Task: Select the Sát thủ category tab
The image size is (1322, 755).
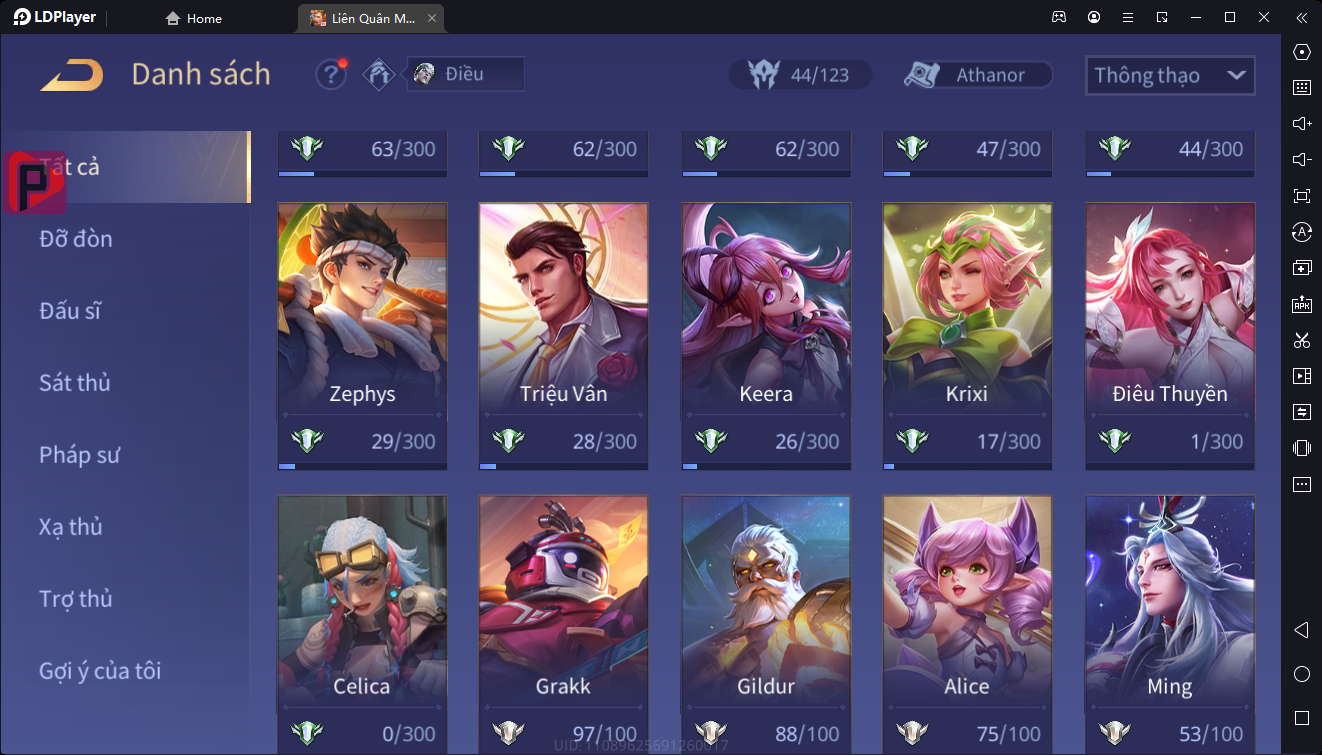Action: [x=75, y=383]
